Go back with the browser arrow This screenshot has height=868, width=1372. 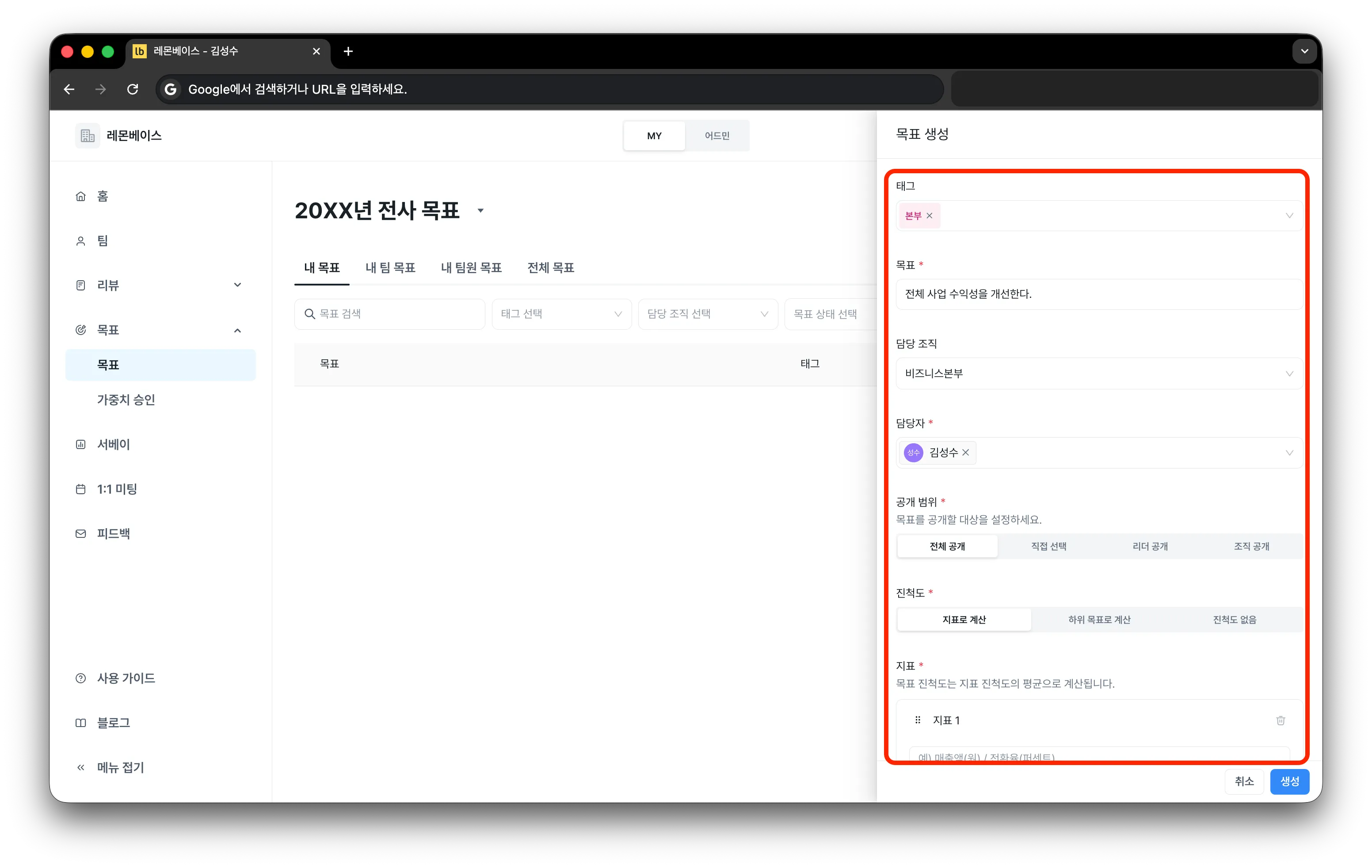(x=69, y=89)
